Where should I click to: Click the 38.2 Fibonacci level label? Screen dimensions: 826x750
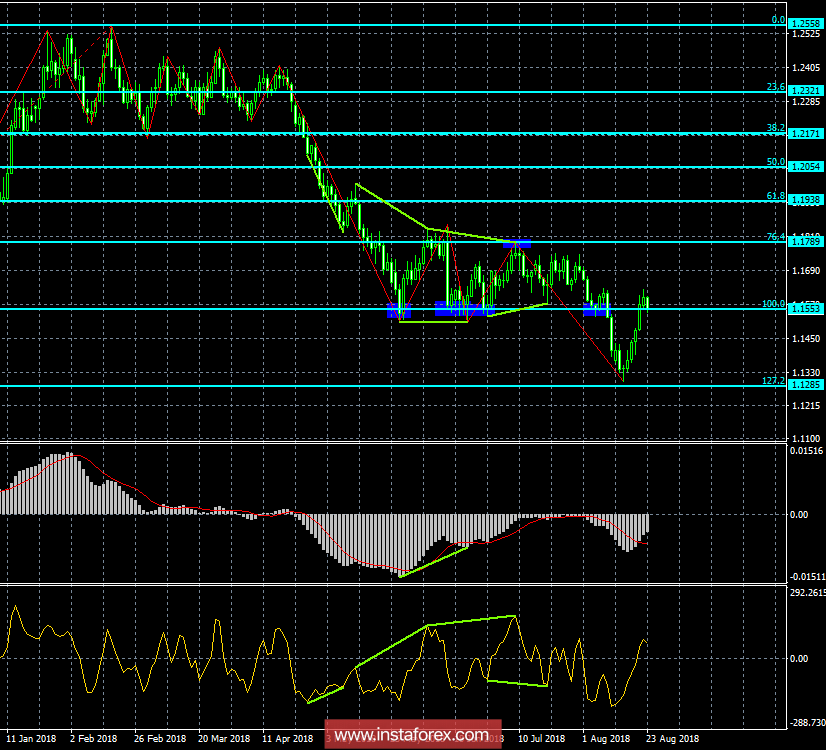coord(775,127)
